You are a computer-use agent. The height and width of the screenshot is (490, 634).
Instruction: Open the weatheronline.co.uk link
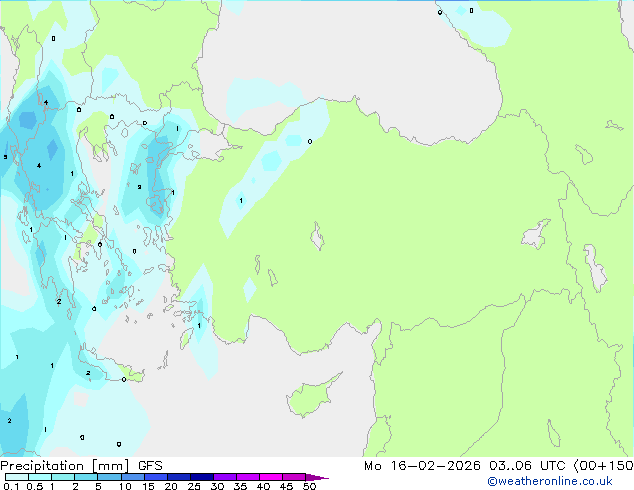(550, 481)
